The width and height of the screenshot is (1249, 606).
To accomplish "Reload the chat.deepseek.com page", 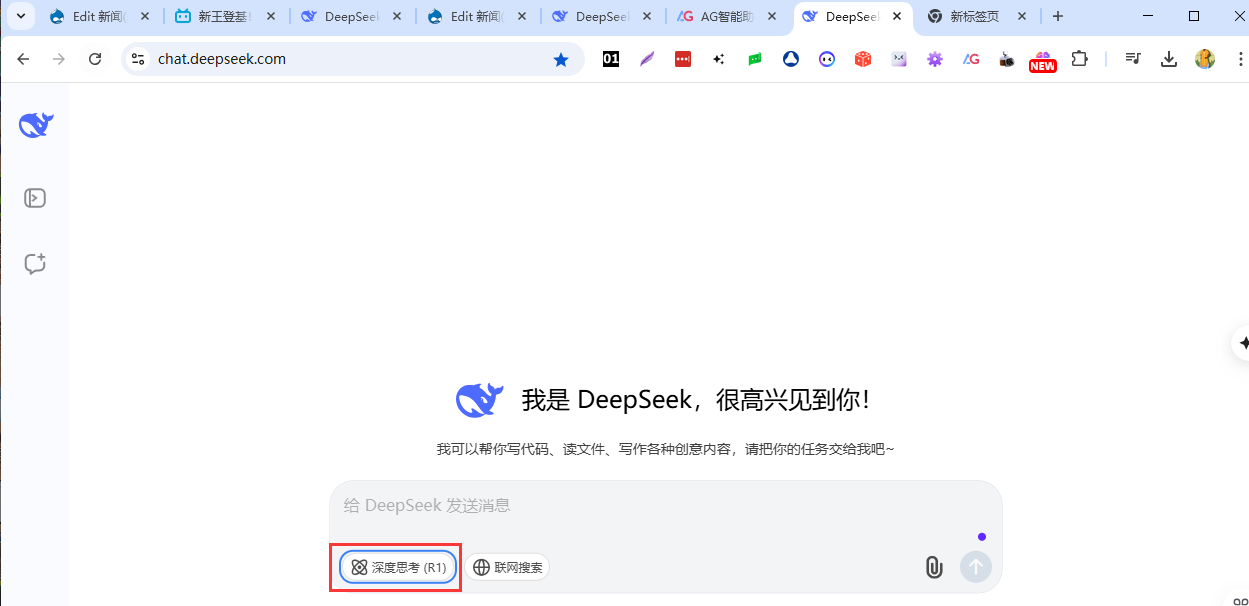I will tap(95, 59).
